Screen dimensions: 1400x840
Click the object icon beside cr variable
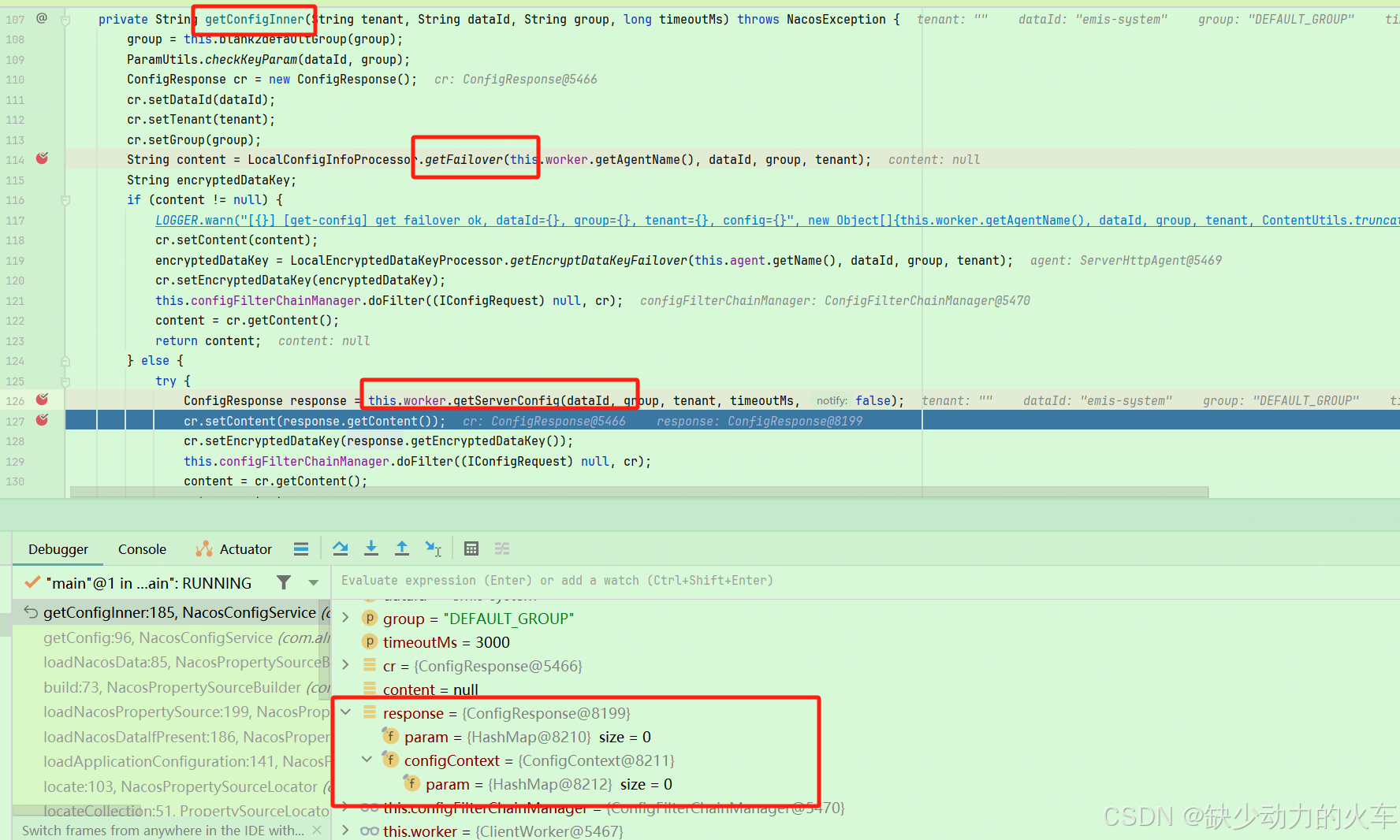click(x=370, y=666)
